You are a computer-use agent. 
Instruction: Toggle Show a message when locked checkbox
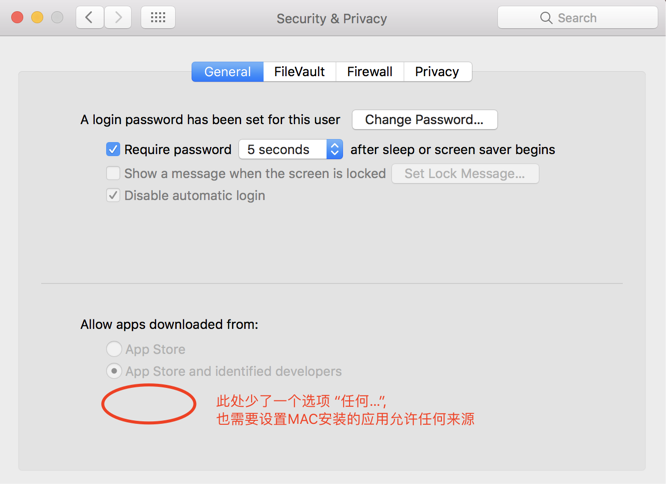pos(113,173)
